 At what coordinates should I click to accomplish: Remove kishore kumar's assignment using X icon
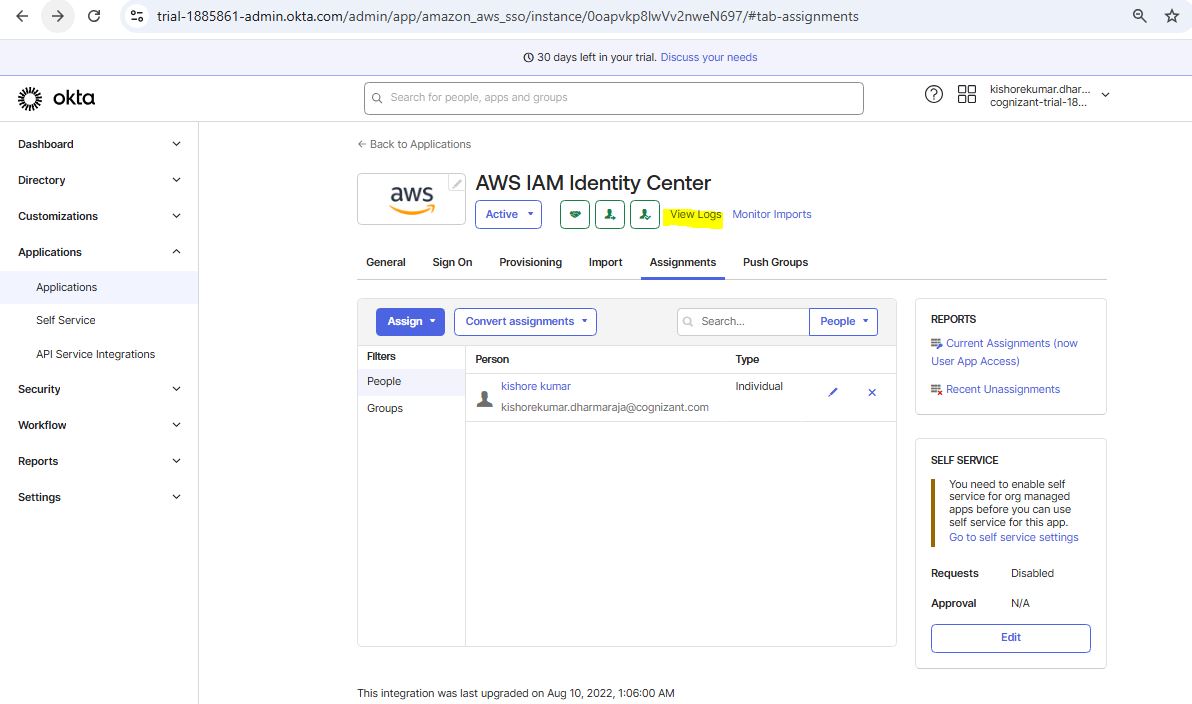click(x=872, y=393)
